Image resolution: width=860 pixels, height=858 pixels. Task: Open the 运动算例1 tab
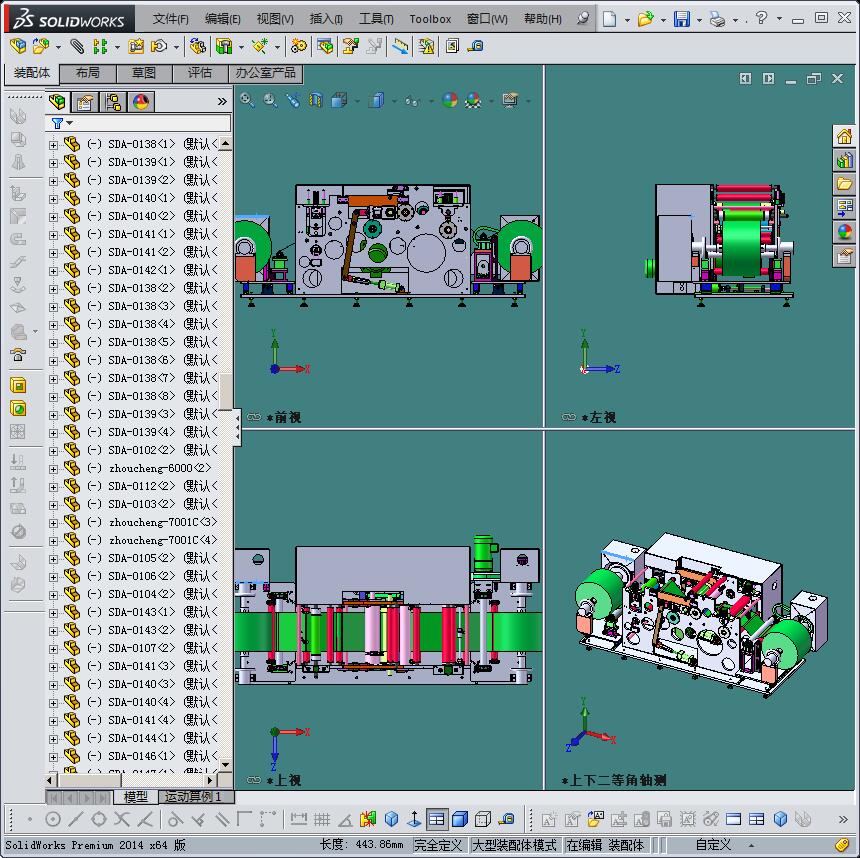(195, 796)
